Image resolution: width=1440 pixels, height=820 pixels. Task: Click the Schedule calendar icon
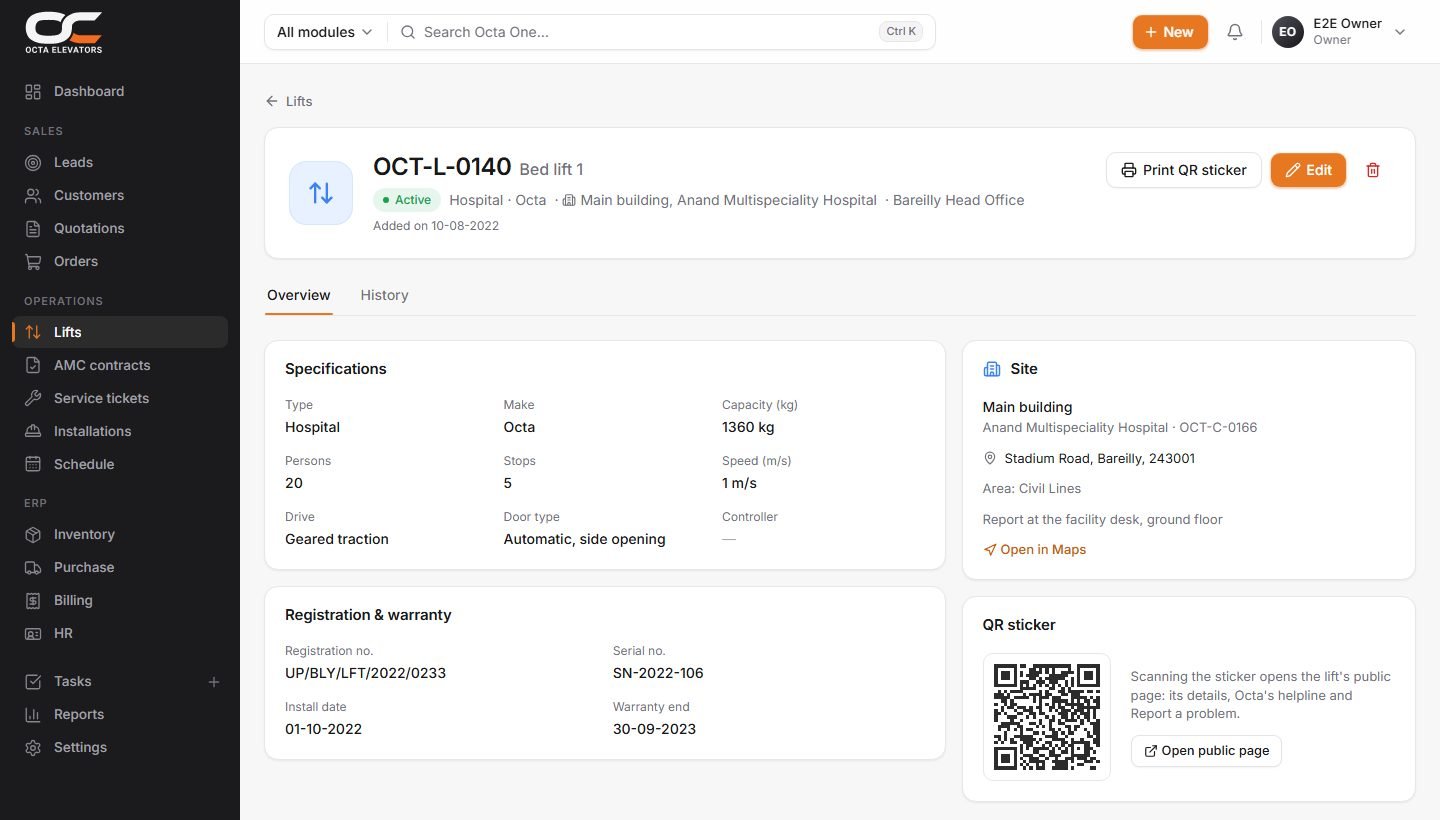(33, 465)
